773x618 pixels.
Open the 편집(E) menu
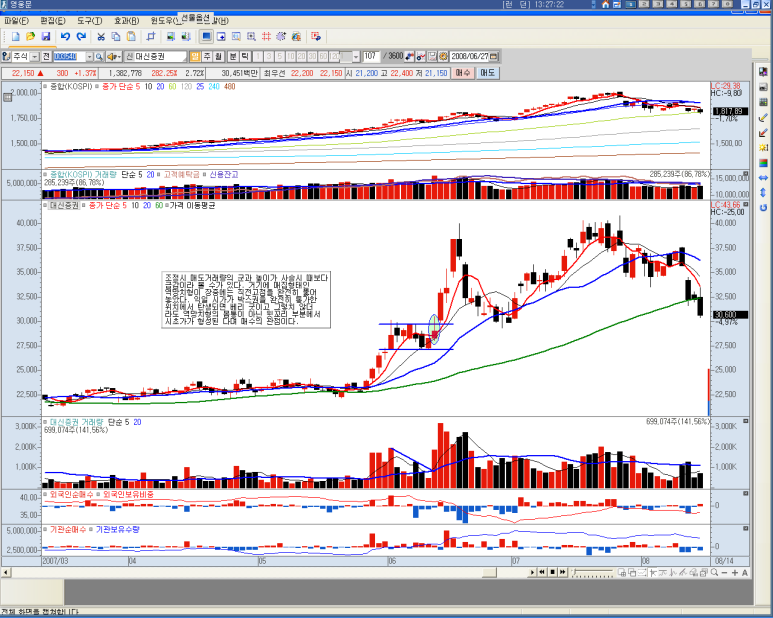tap(53, 21)
